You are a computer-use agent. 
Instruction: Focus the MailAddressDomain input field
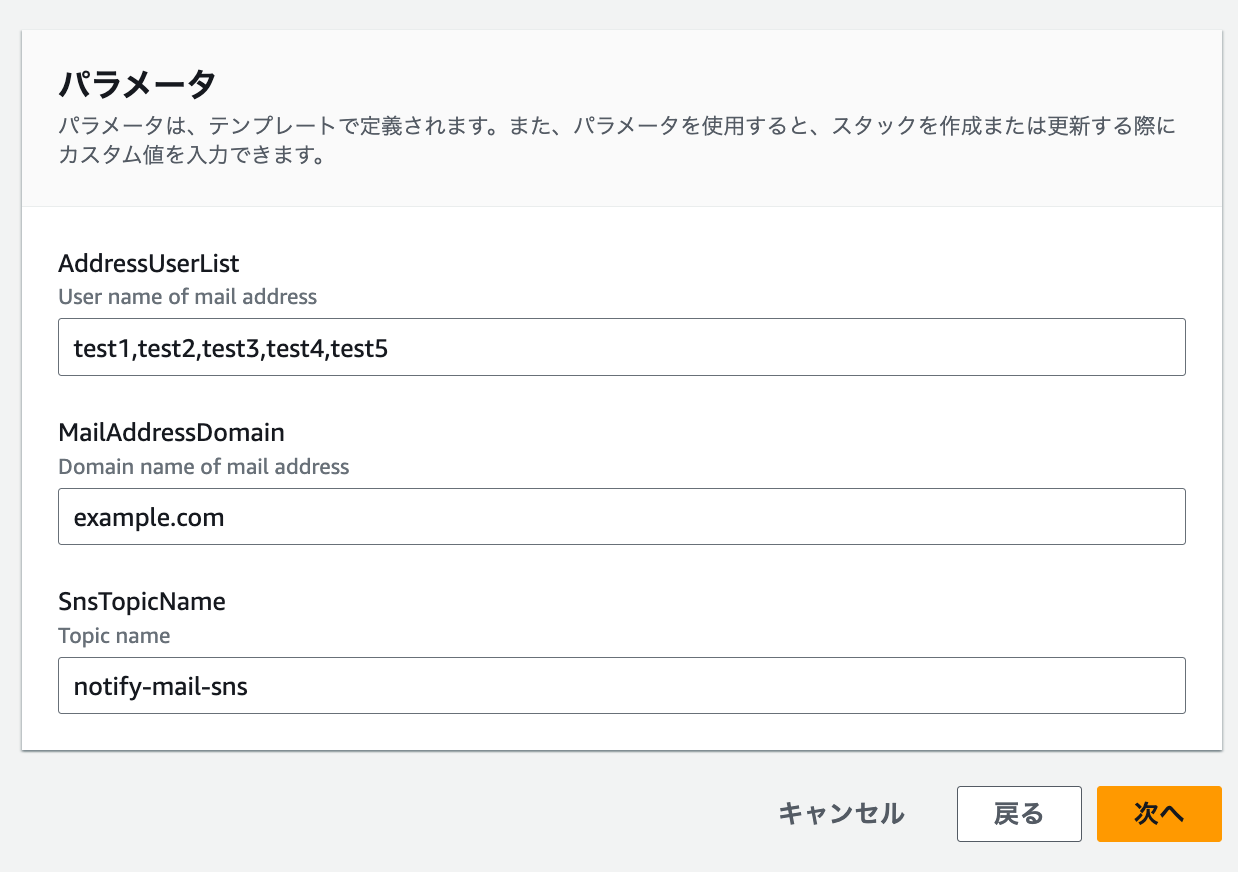620,516
